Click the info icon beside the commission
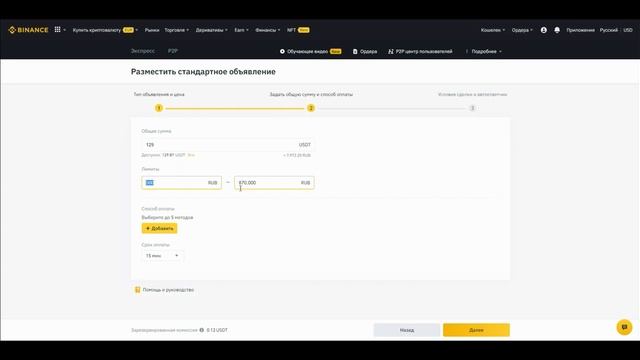This screenshot has height=360, width=640. (x=202, y=330)
